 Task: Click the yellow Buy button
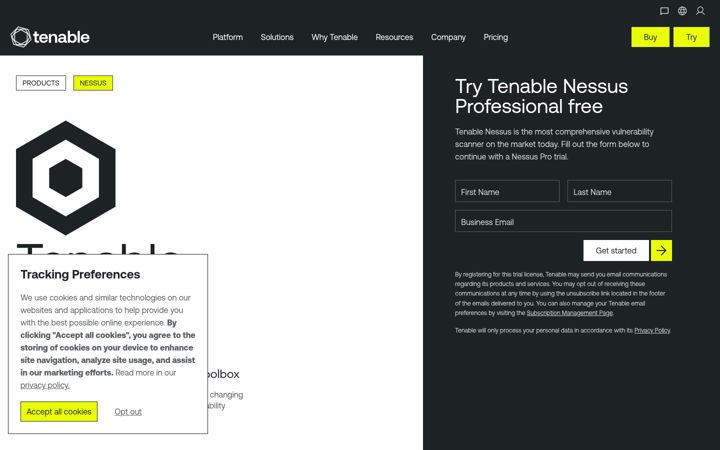coord(650,37)
